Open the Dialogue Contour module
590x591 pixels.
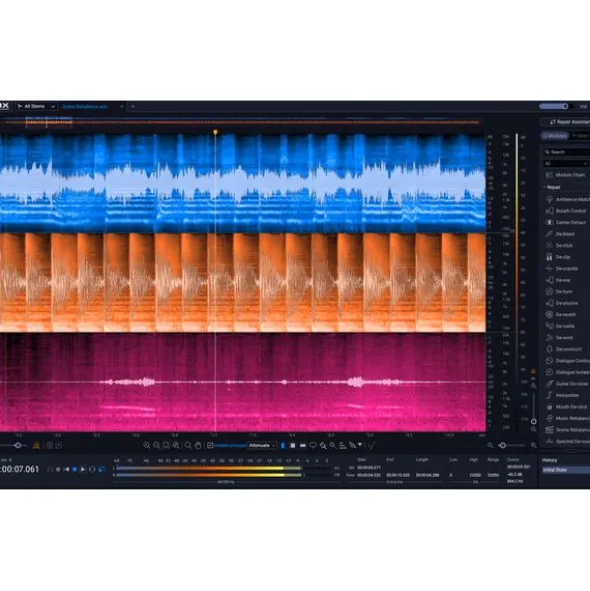(x=567, y=361)
